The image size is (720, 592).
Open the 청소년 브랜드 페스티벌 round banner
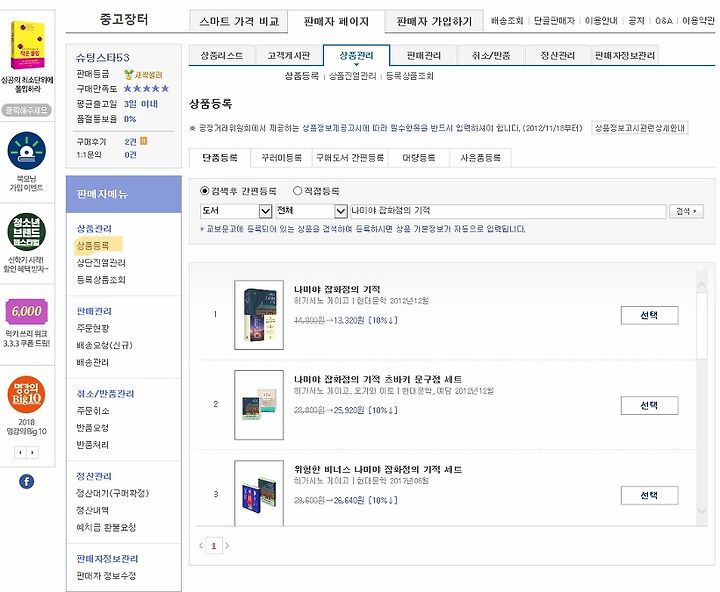coord(27,232)
